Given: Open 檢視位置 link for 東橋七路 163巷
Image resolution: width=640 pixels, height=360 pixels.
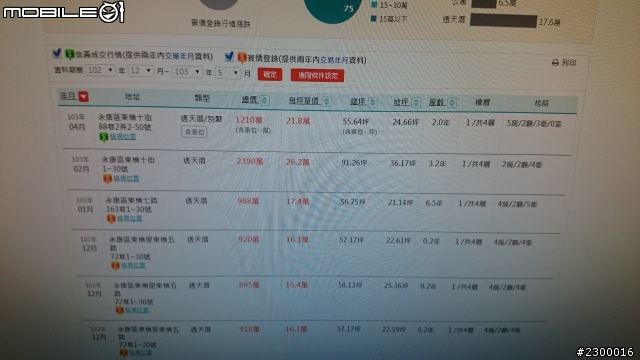Looking at the screenshot, I should click(129, 218).
